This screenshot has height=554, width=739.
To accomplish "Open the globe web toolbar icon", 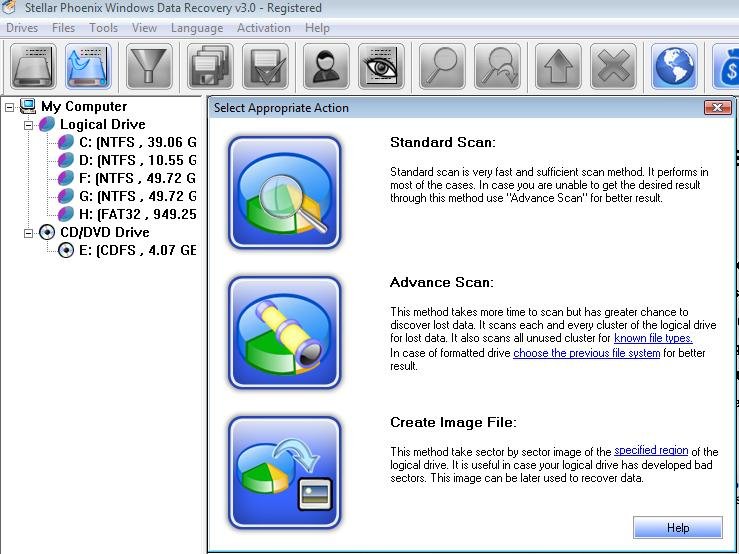I will [x=674, y=66].
